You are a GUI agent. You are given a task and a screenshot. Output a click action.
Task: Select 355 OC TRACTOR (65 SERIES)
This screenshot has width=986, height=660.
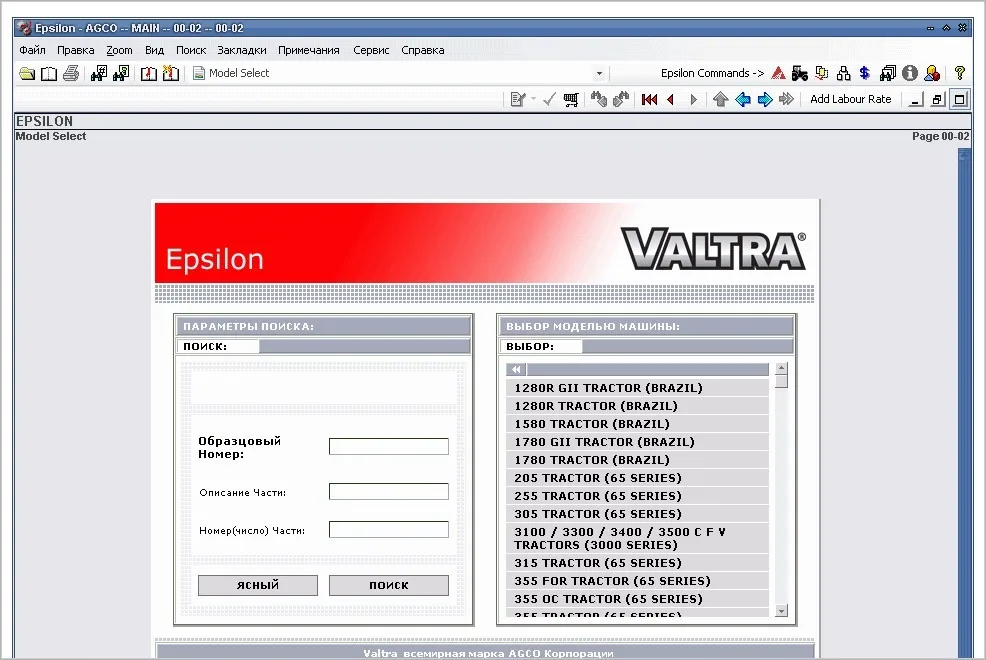[638, 599]
